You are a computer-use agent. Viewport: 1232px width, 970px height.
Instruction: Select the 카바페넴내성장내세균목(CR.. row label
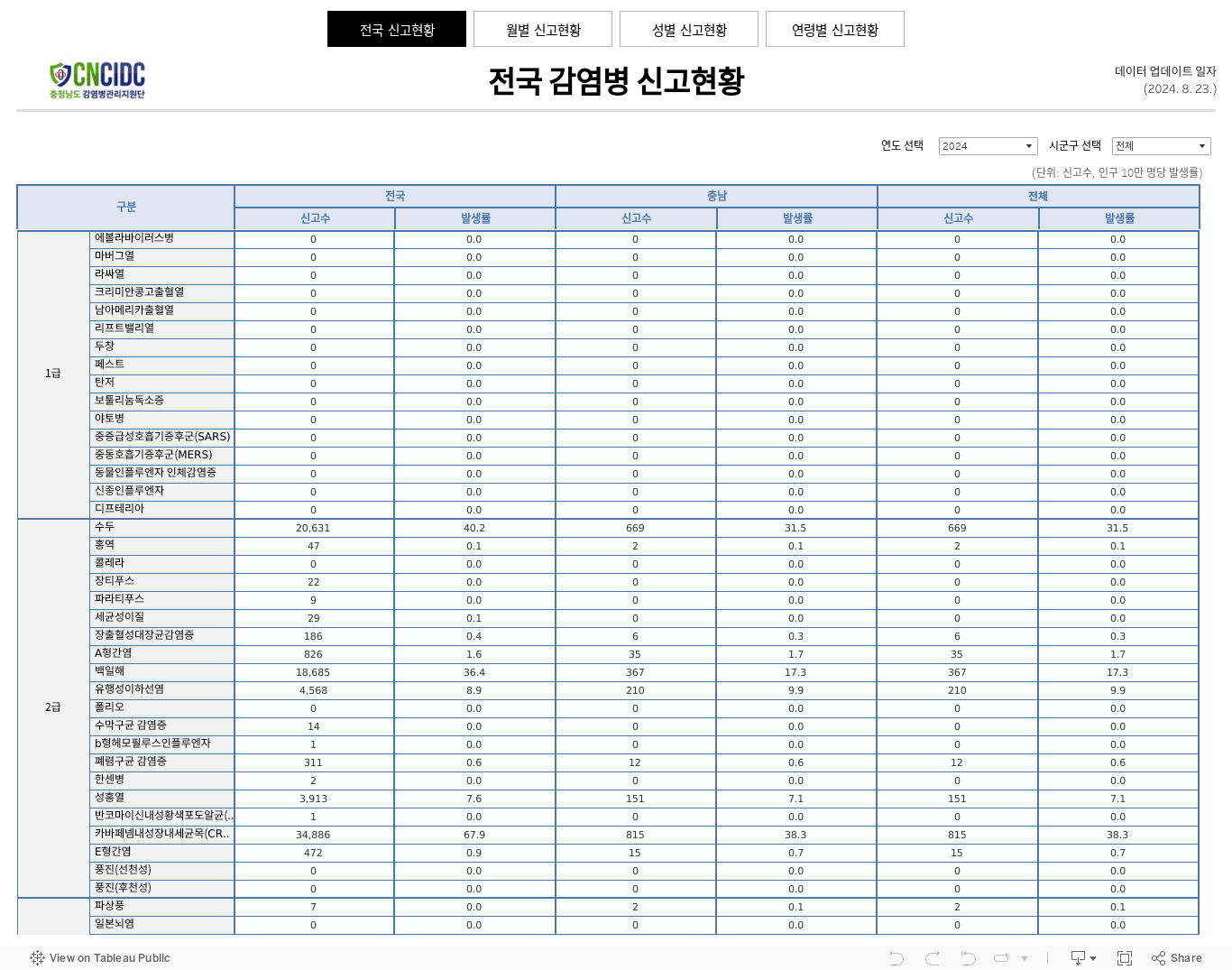[x=162, y=835]
